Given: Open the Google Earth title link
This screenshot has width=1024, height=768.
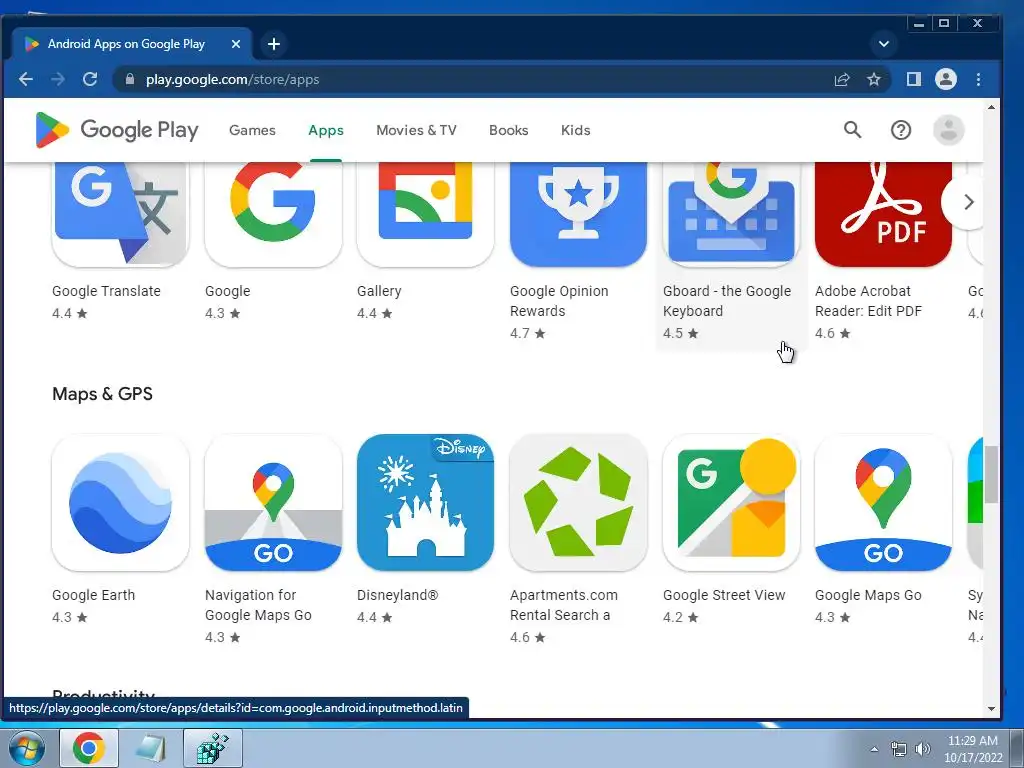Looking at the screenshot, I should [x=93, y=595].
